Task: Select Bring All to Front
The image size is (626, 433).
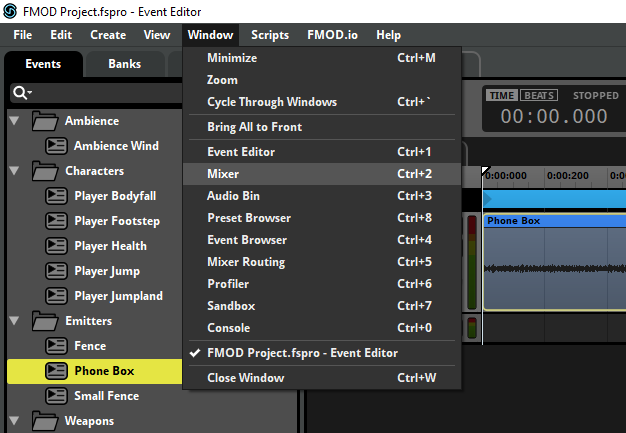Action: [322, 127]
